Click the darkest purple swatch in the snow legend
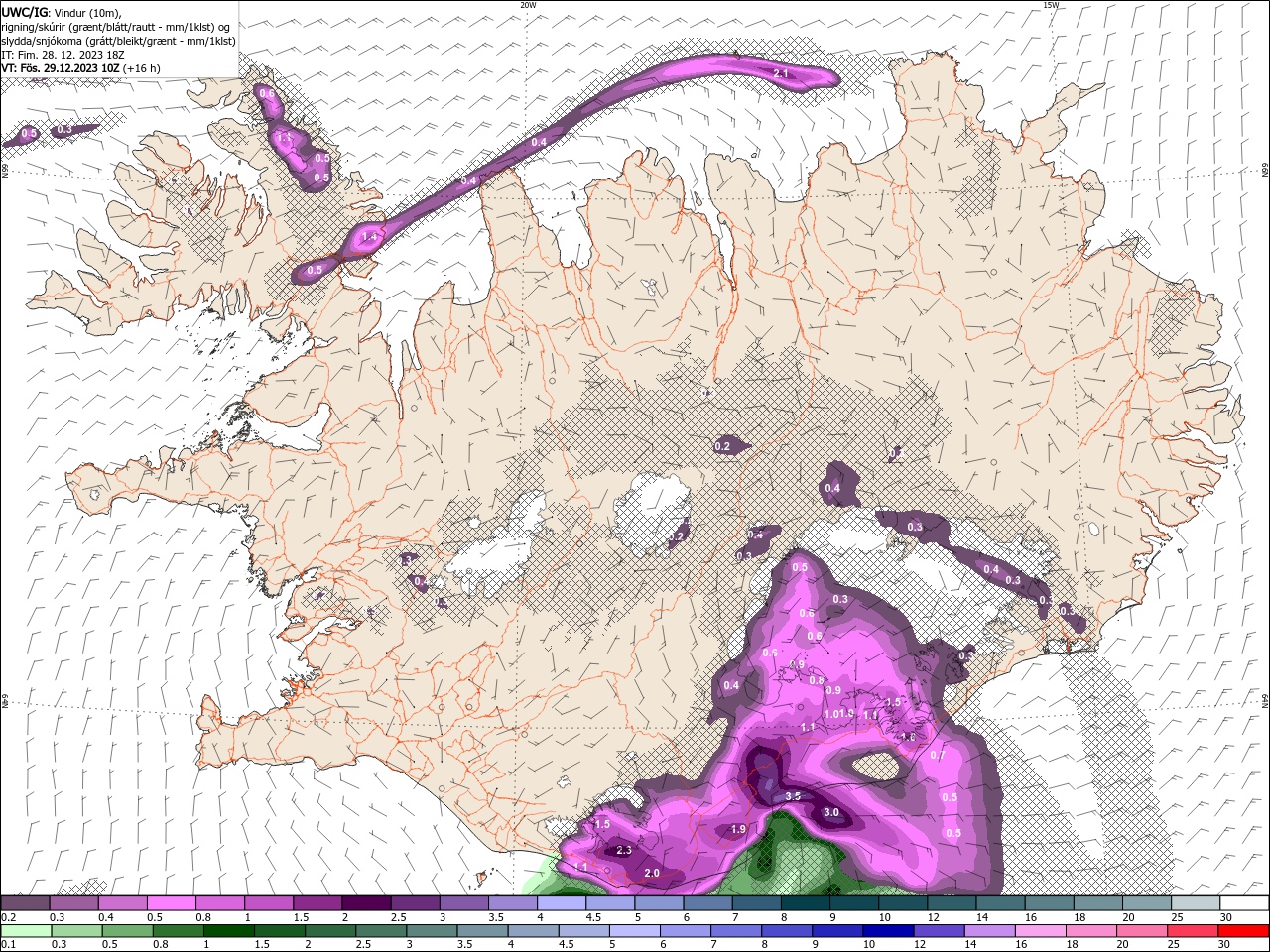This screenshot has width=1270, height=952. pos(366,902)
